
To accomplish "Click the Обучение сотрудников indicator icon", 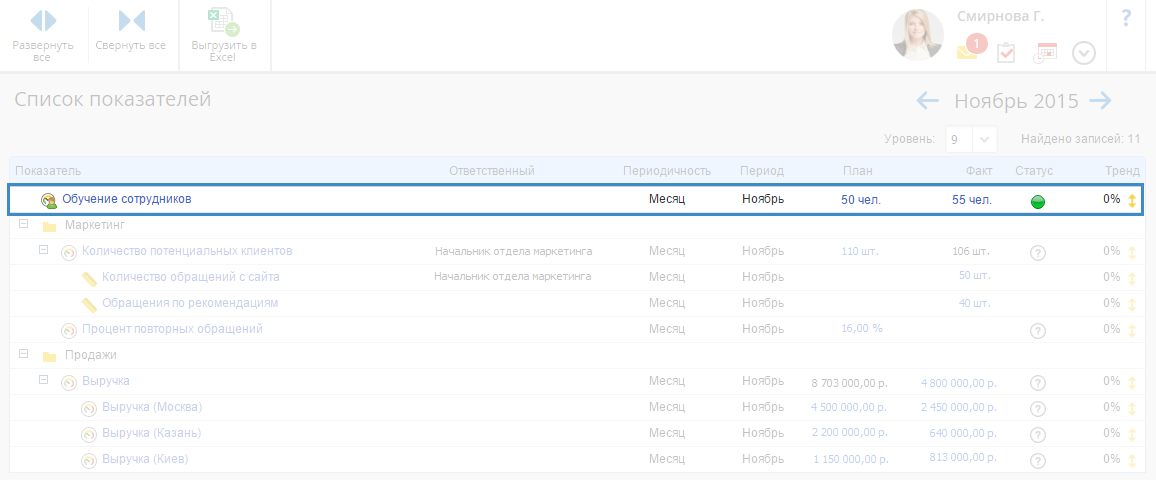I will [49, 200].
